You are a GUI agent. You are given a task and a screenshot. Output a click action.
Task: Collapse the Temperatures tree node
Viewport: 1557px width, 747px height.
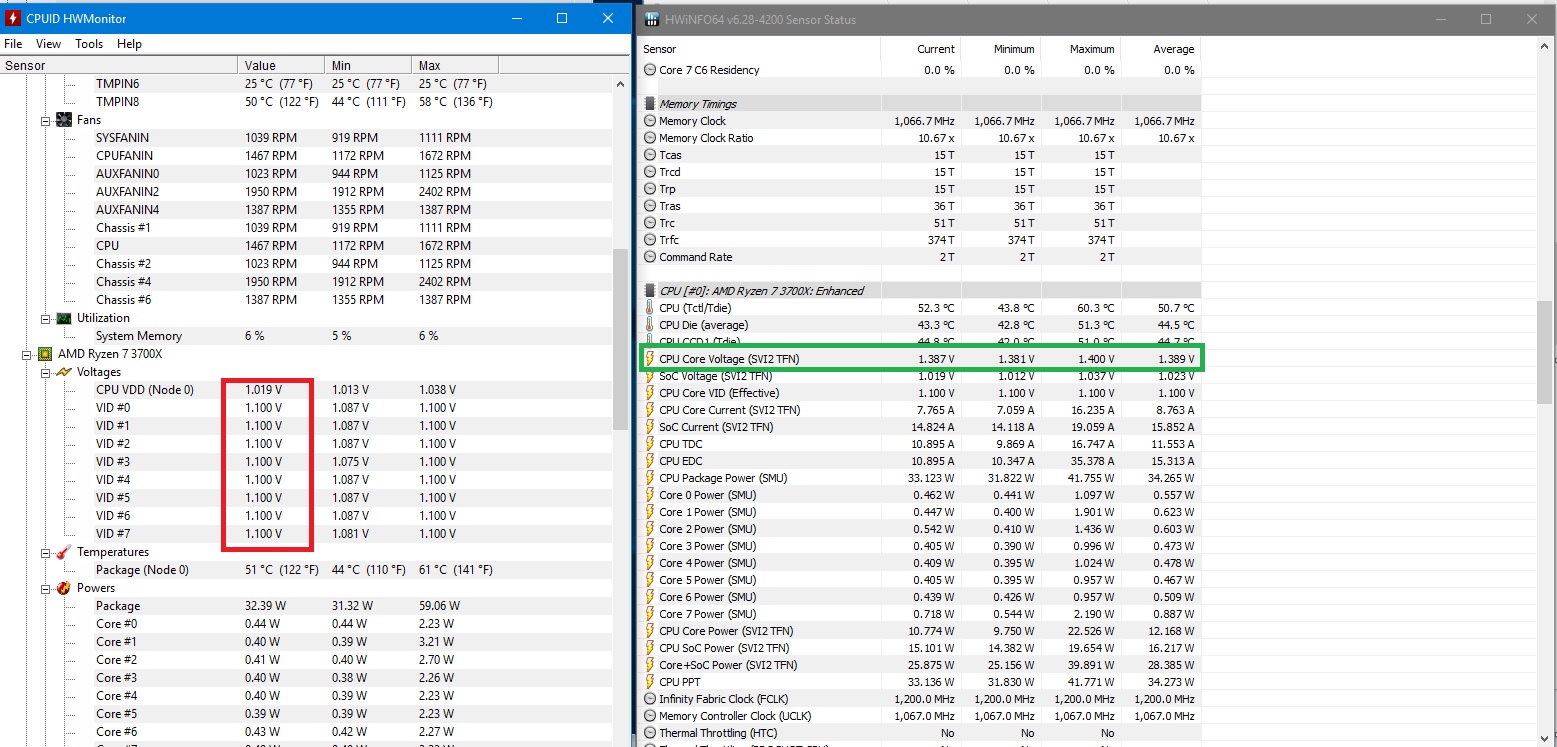click(46, 552)
